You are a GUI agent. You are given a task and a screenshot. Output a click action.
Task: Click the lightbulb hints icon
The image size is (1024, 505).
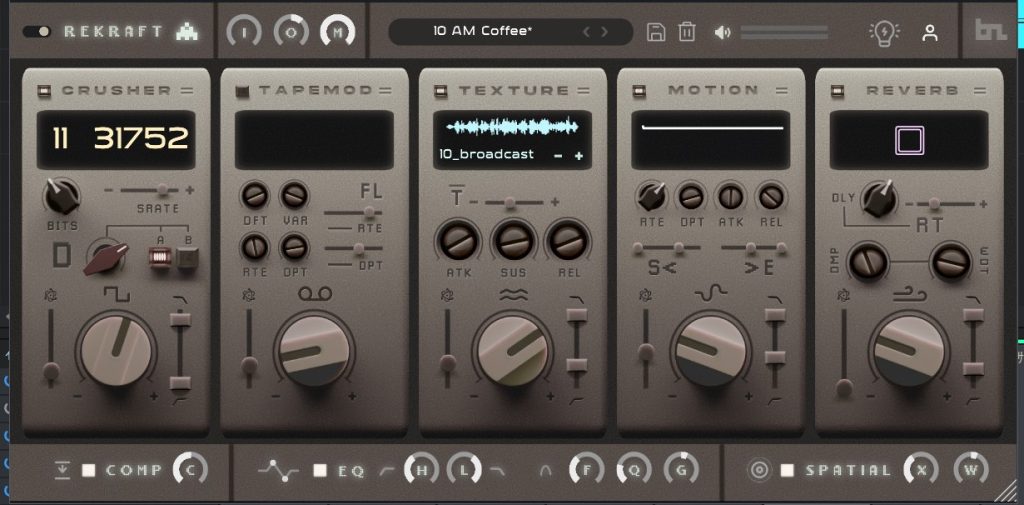[885, 33]
